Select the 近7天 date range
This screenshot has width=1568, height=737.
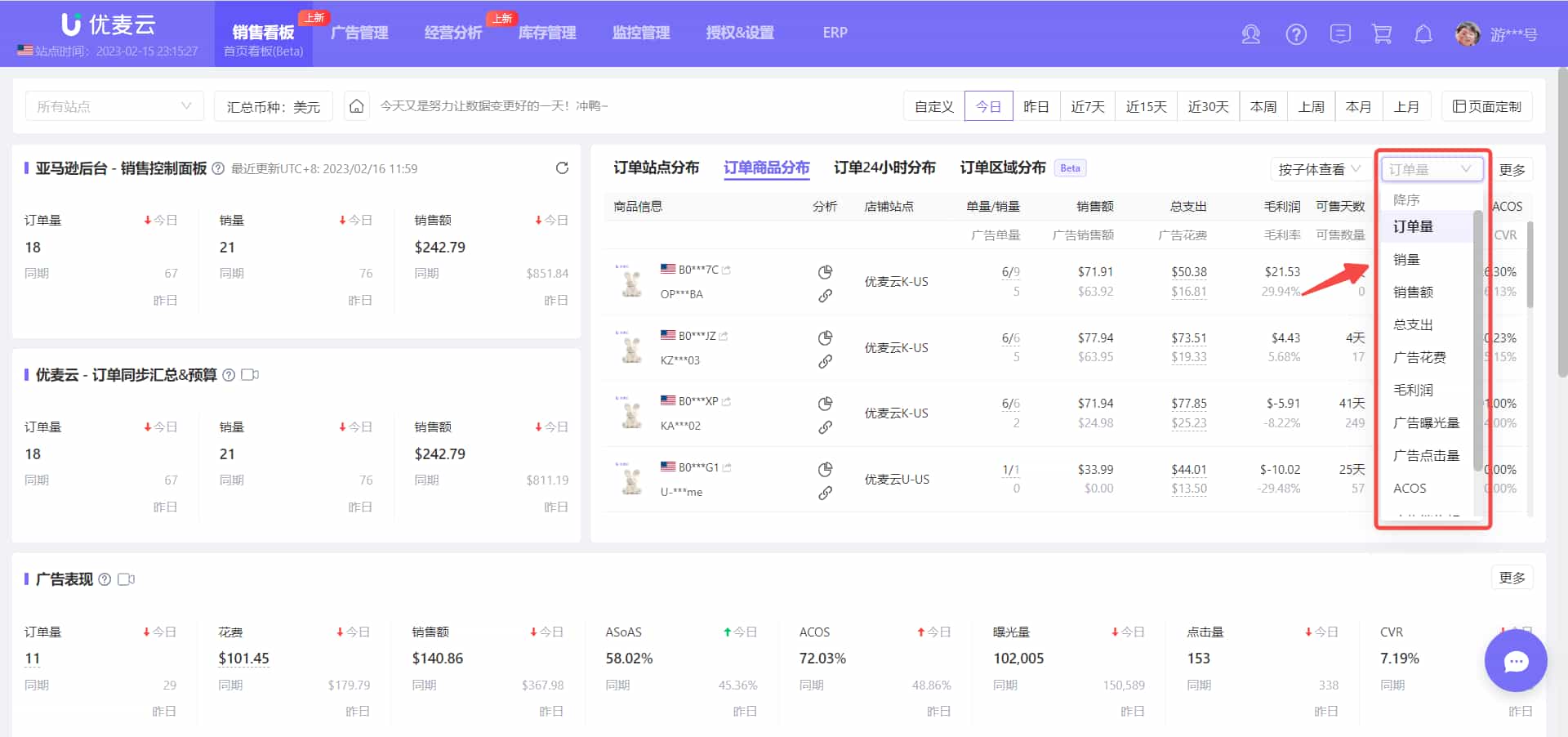pos(1088,106)
